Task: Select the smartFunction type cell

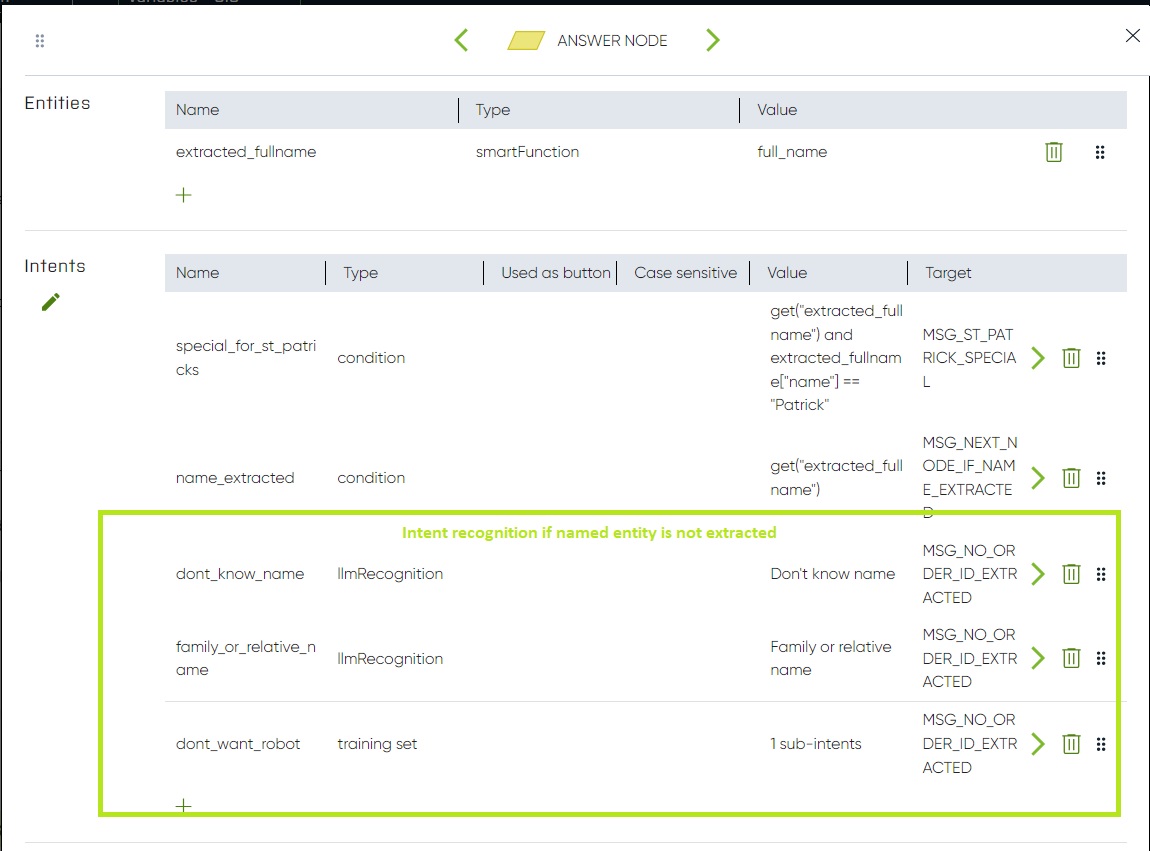Action: (527, 152)
